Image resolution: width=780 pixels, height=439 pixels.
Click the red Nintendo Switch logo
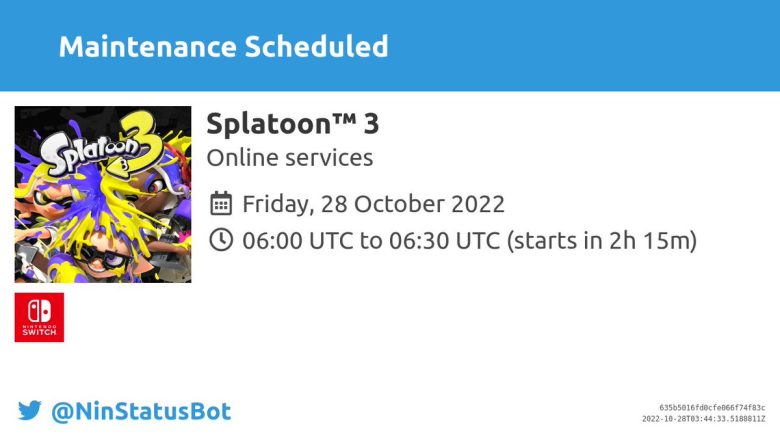39,317
